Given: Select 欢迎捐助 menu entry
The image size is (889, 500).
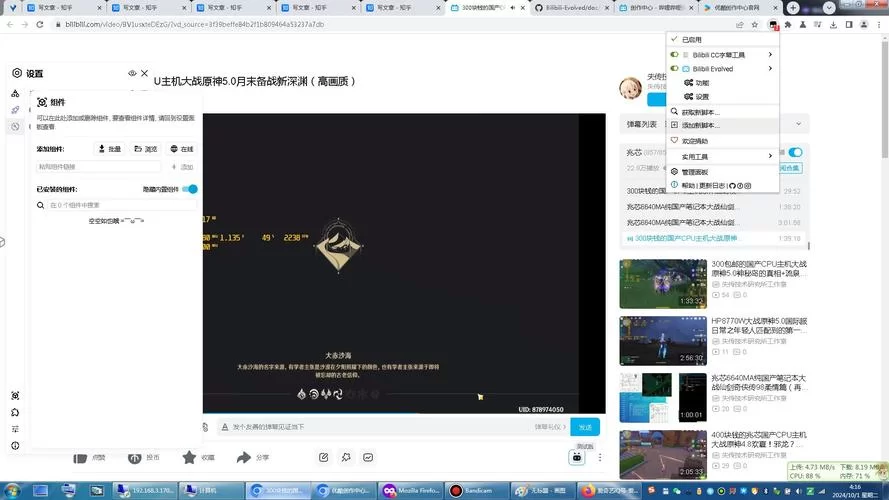Looking at the screenshot, I should [723, 141].
